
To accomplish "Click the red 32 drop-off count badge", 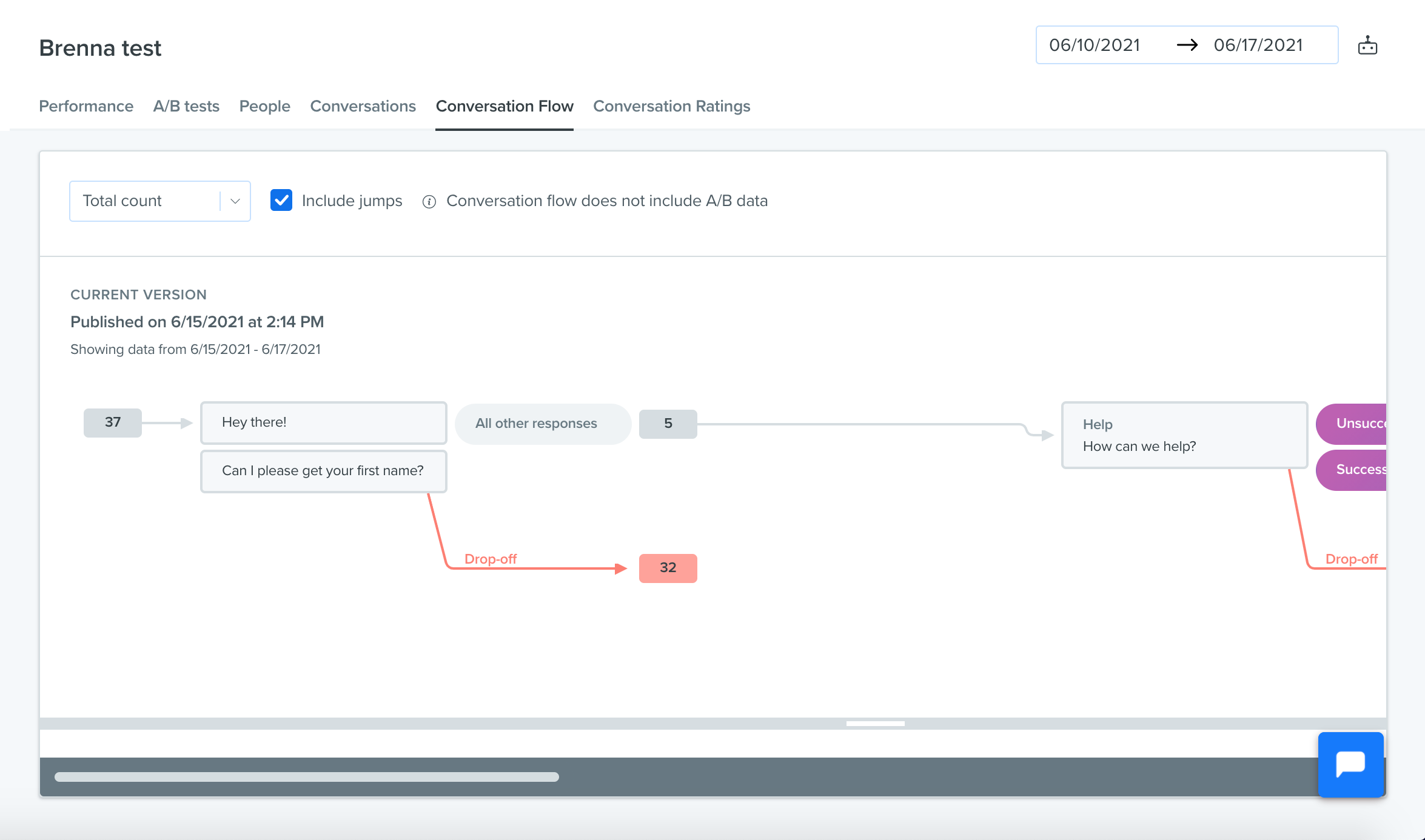I will [x=668, y=568].
